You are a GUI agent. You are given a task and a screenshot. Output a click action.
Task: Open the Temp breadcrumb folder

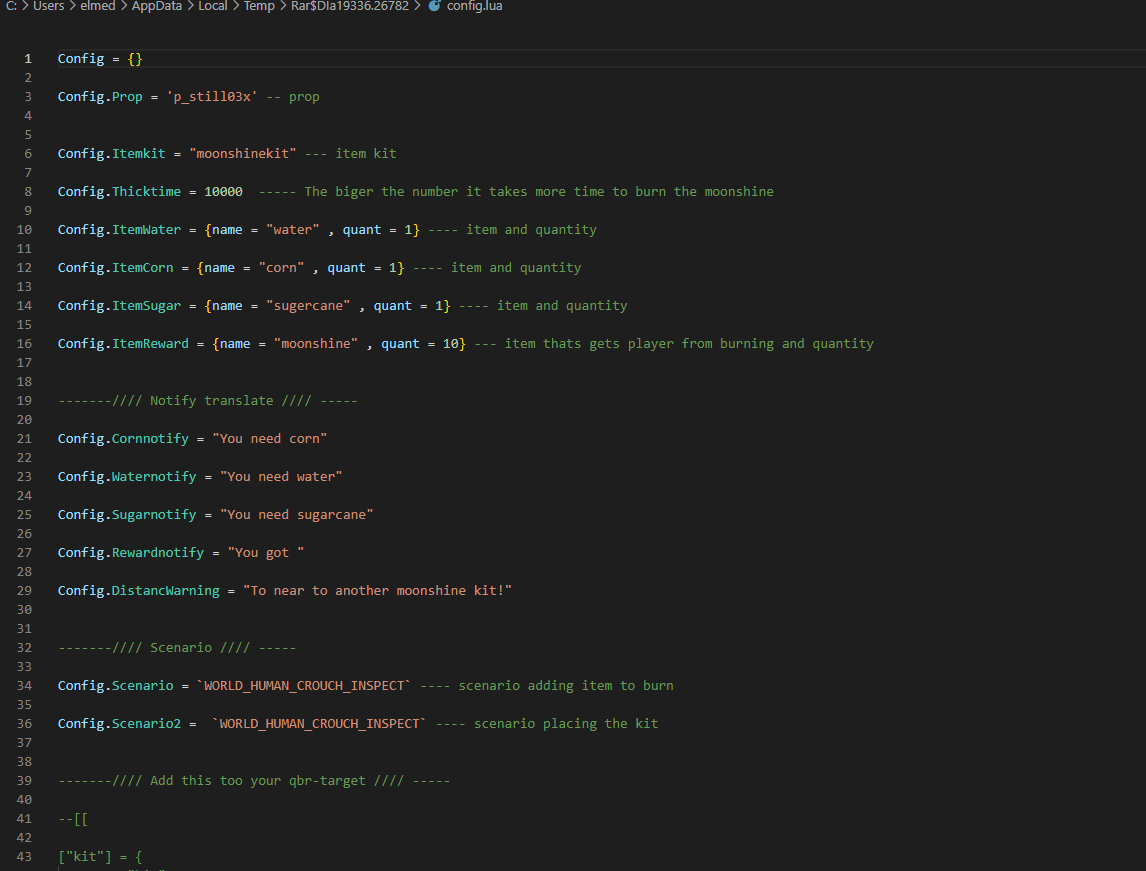click(259, 6)
